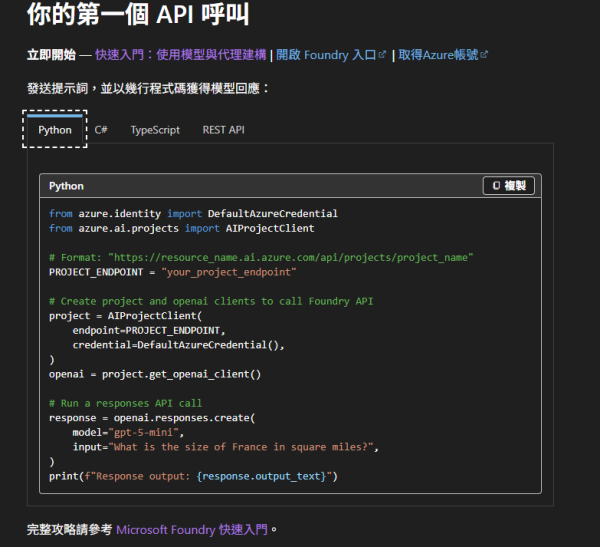Click the comment line starting with # Format:

[261, 258]
